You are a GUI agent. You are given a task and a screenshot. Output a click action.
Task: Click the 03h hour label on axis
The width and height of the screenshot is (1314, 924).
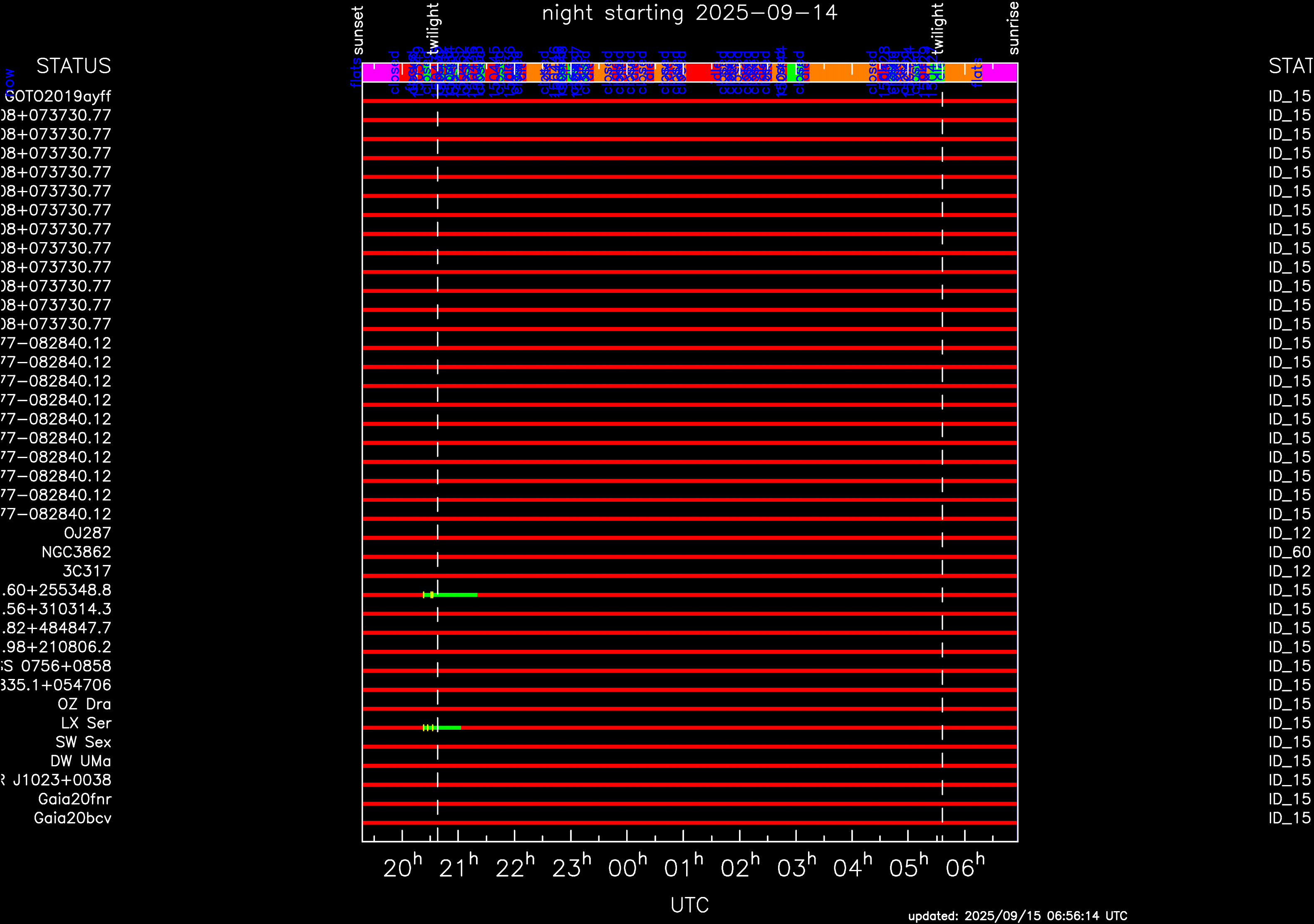(796, 867)
